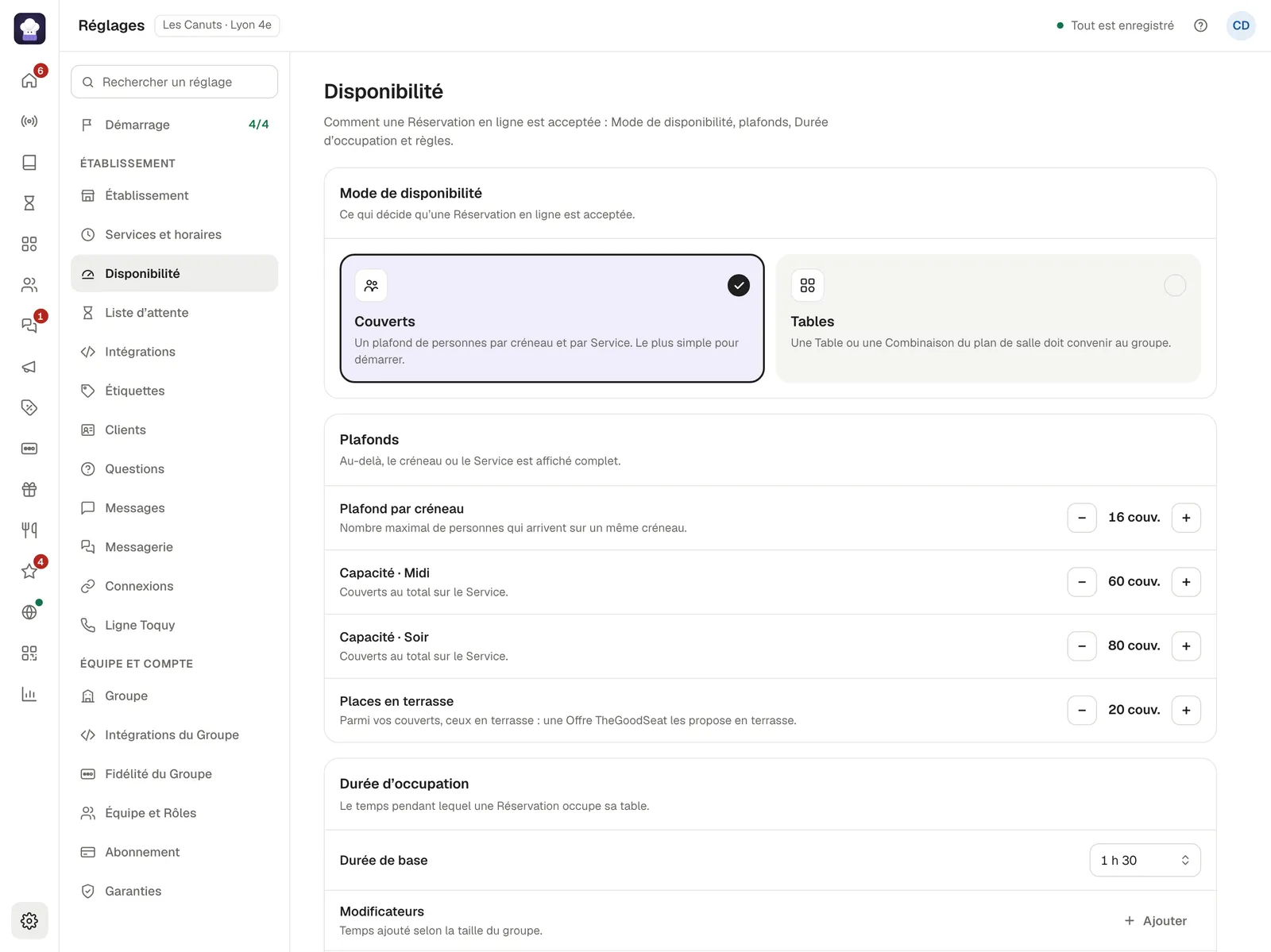Click the hourglass waitlist rail icon
Screen dimensions: 1271x952
29,203
